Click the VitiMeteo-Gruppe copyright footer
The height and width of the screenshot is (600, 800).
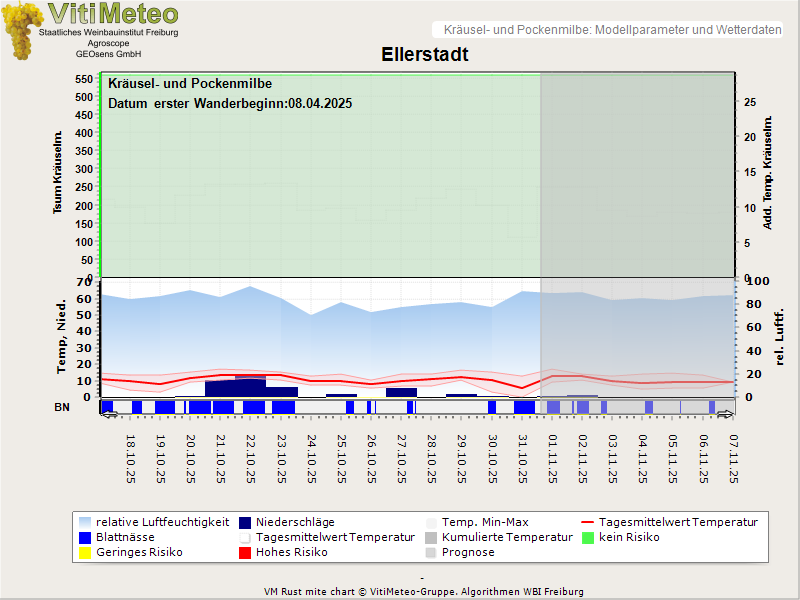(423, 591)
